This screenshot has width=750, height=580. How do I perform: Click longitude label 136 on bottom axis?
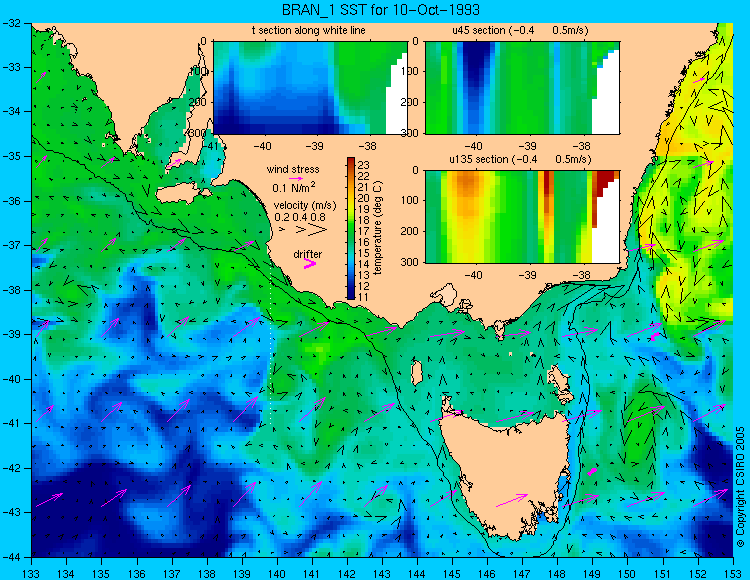tap(136, 574)
